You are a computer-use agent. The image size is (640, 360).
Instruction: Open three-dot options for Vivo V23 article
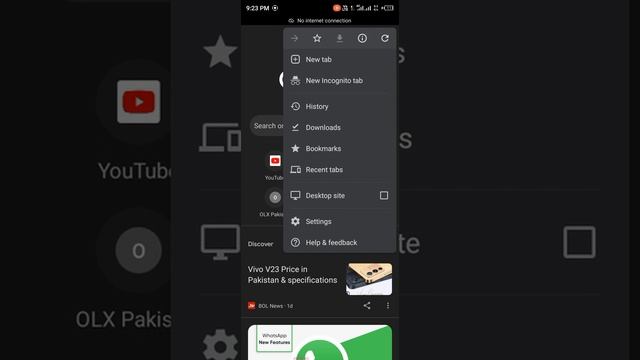388,305
